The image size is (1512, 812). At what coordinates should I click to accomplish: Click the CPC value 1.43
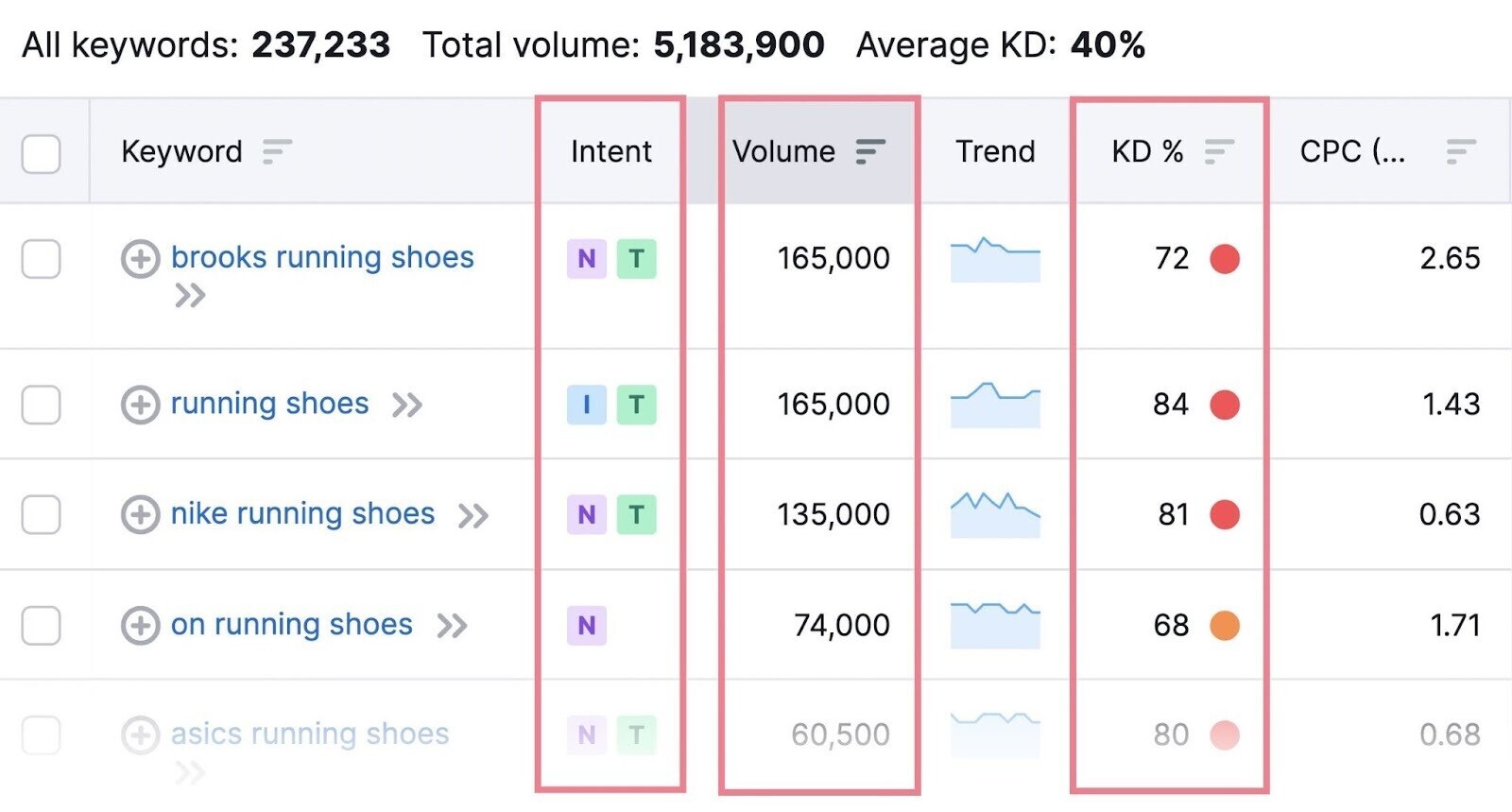tap(1452, 405)
